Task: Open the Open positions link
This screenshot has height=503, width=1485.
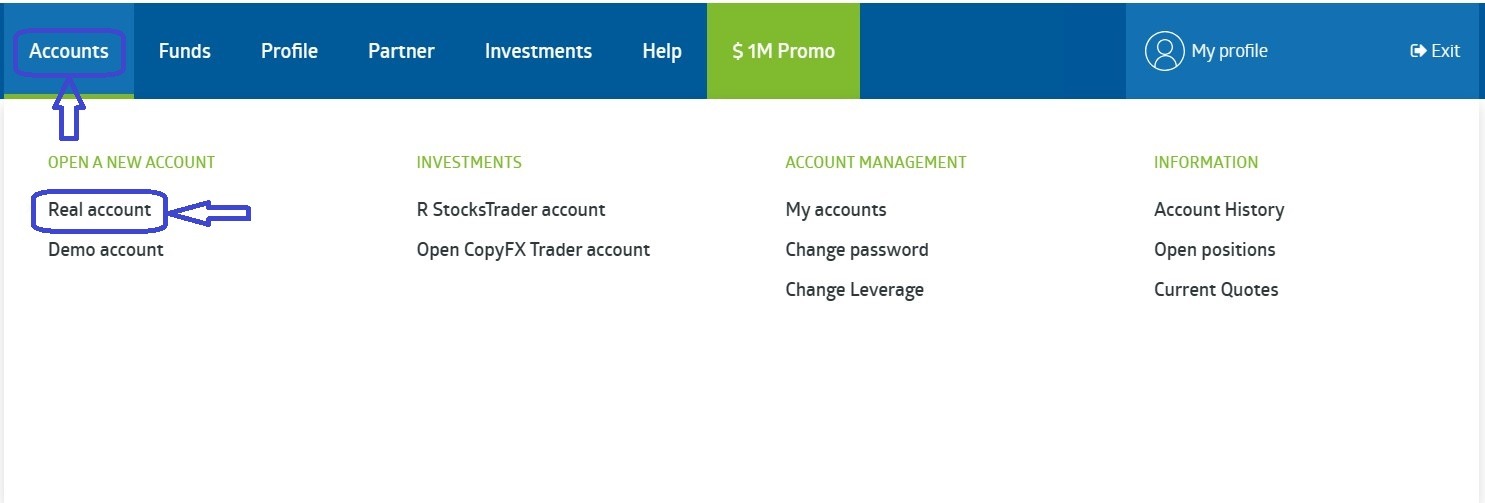Action: click(x=1214, y=250)
